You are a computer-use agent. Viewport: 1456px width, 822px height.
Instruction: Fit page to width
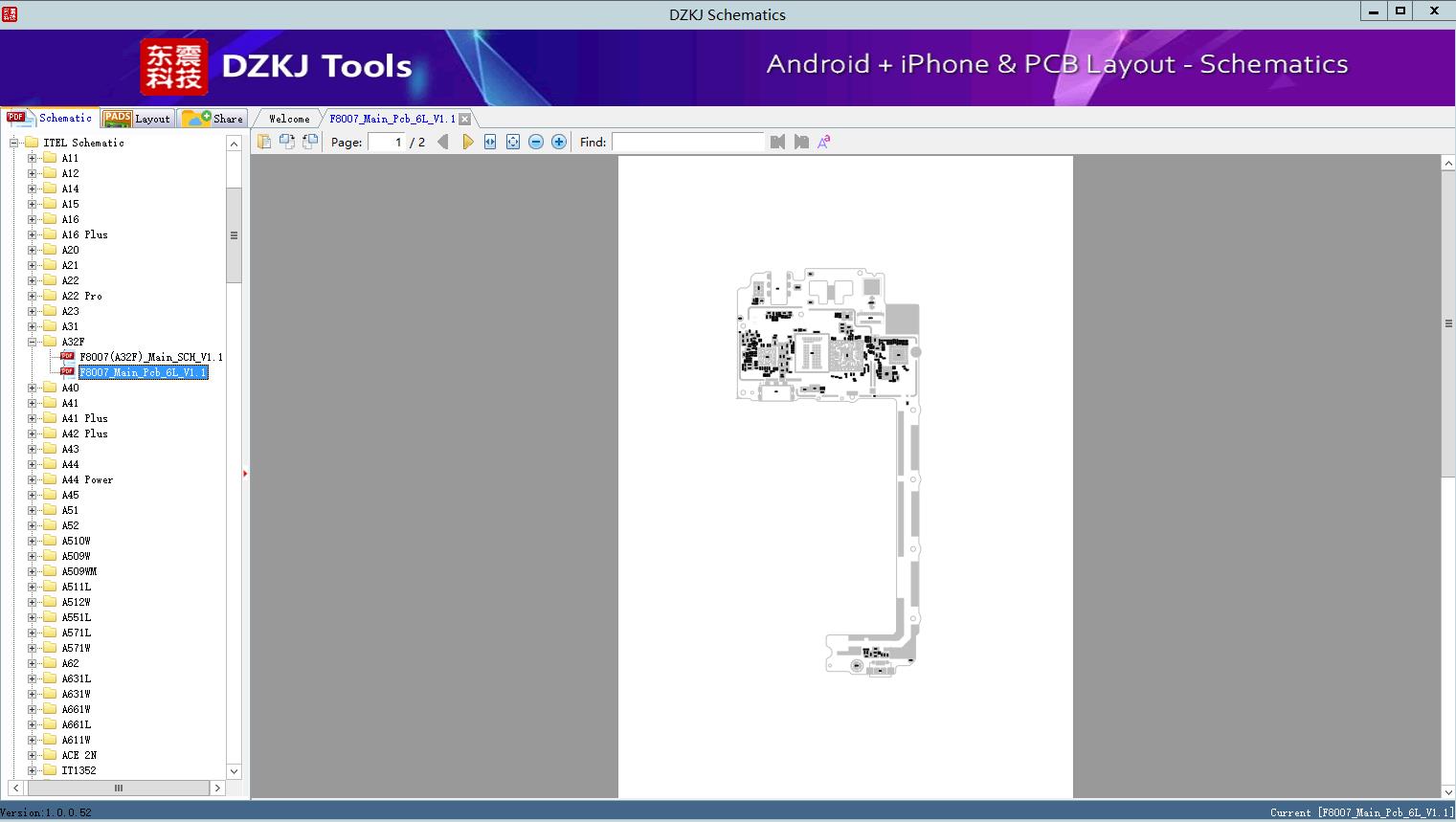pos(490,142)
